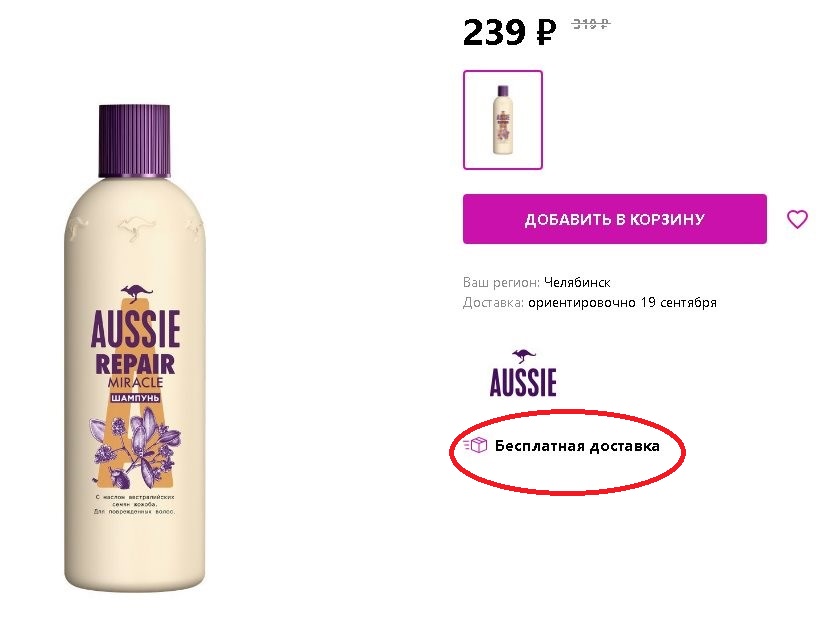Click the free delivery box icon

476,445
